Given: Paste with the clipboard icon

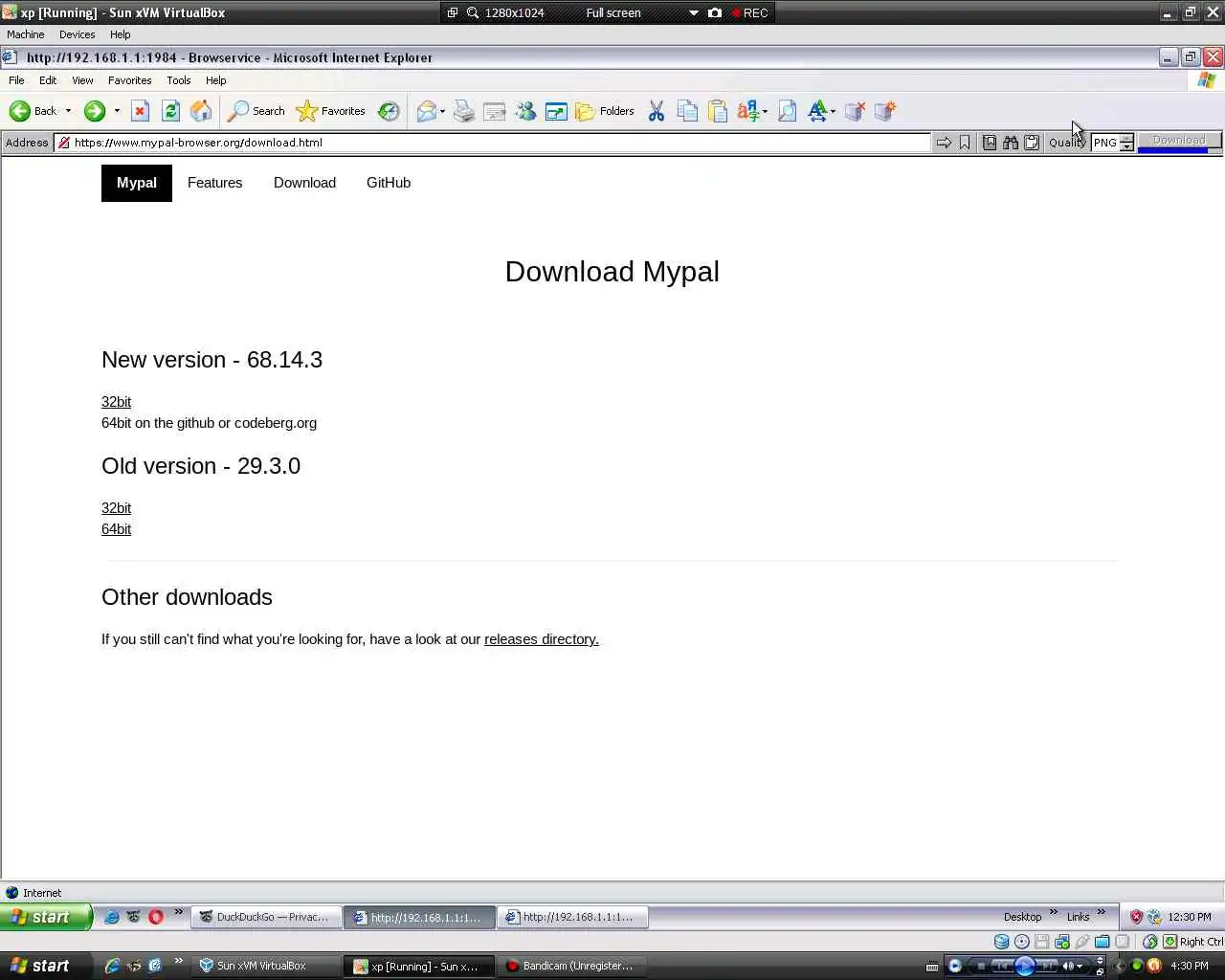Looking at the screenshot, I should point(718,111).
